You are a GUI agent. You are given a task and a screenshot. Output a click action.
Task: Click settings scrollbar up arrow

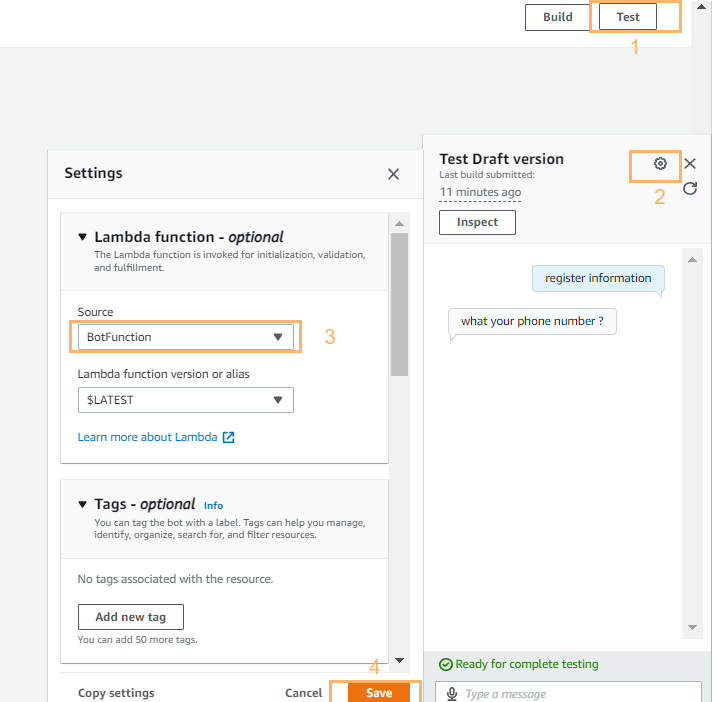(399, 223)
